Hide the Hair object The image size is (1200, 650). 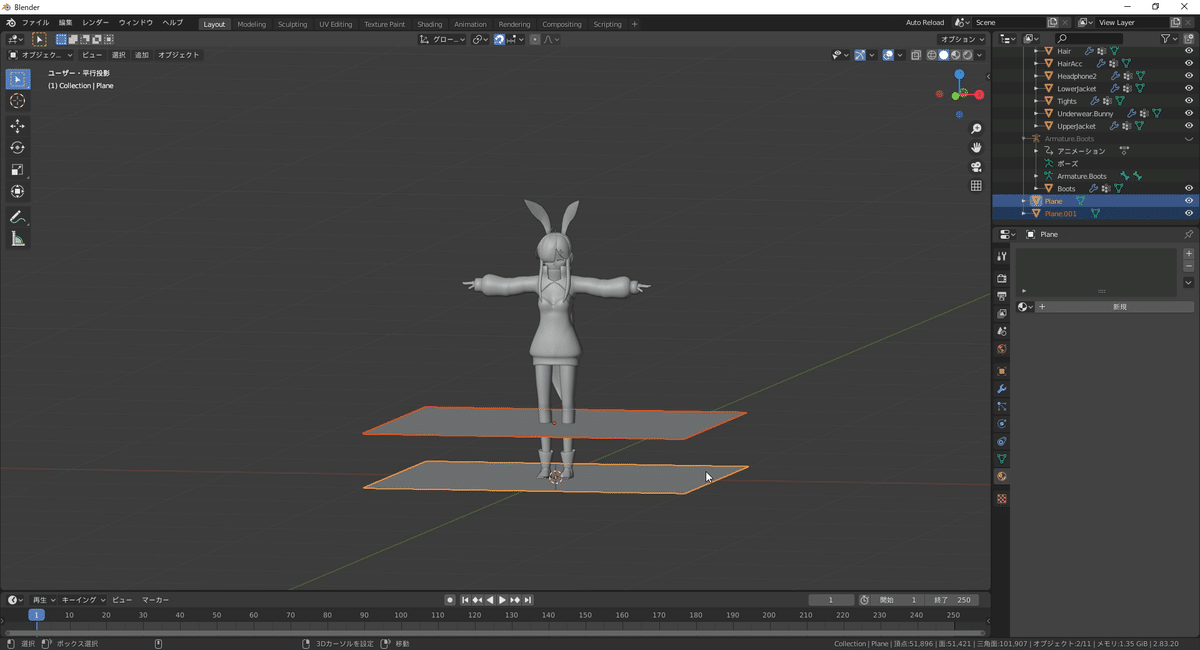[x=1189, y=51]
